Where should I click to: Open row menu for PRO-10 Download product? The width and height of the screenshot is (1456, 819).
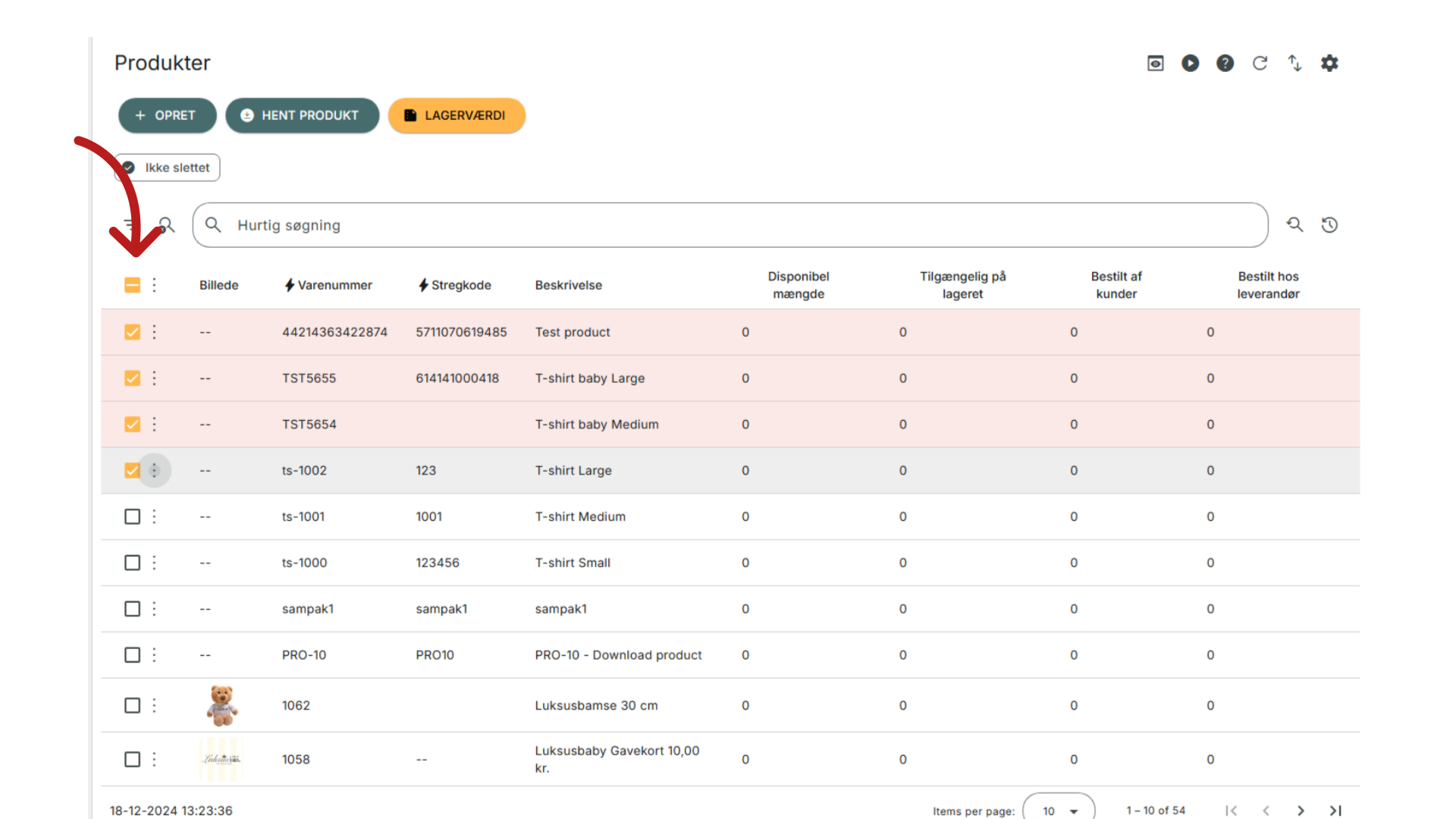(154, 655)
